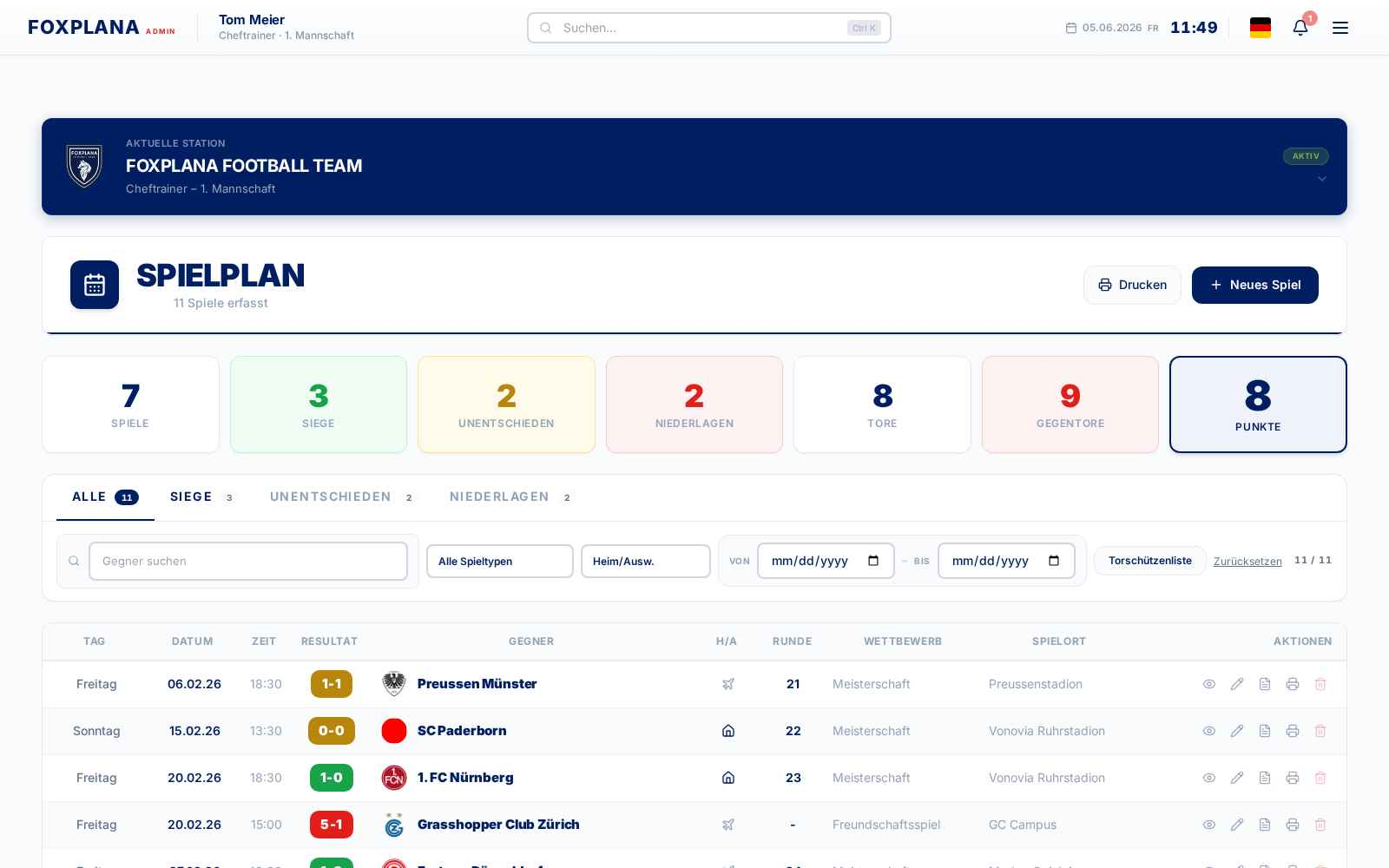Click the Zurücksetzen link
This screenshot has width=1389, height=868.
coord(1247,562)
